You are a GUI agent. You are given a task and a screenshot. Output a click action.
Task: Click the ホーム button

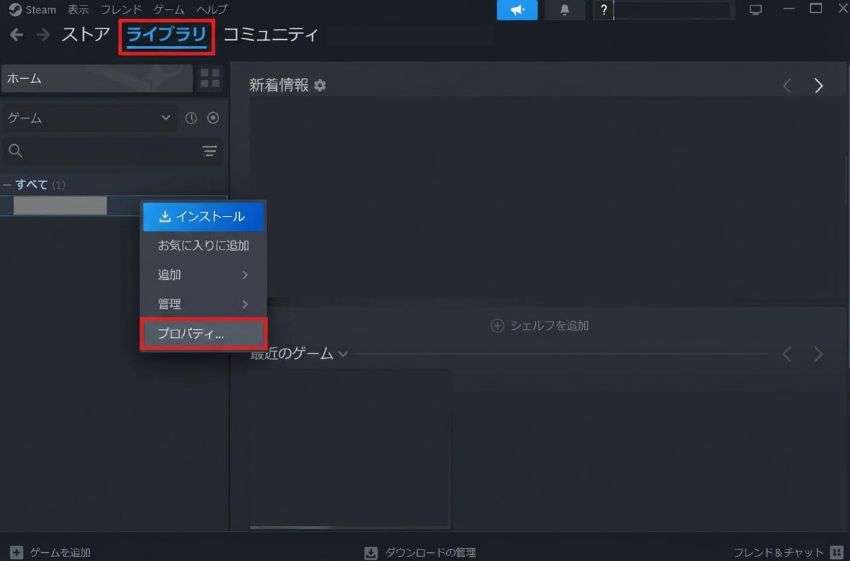tap(97, 79)
